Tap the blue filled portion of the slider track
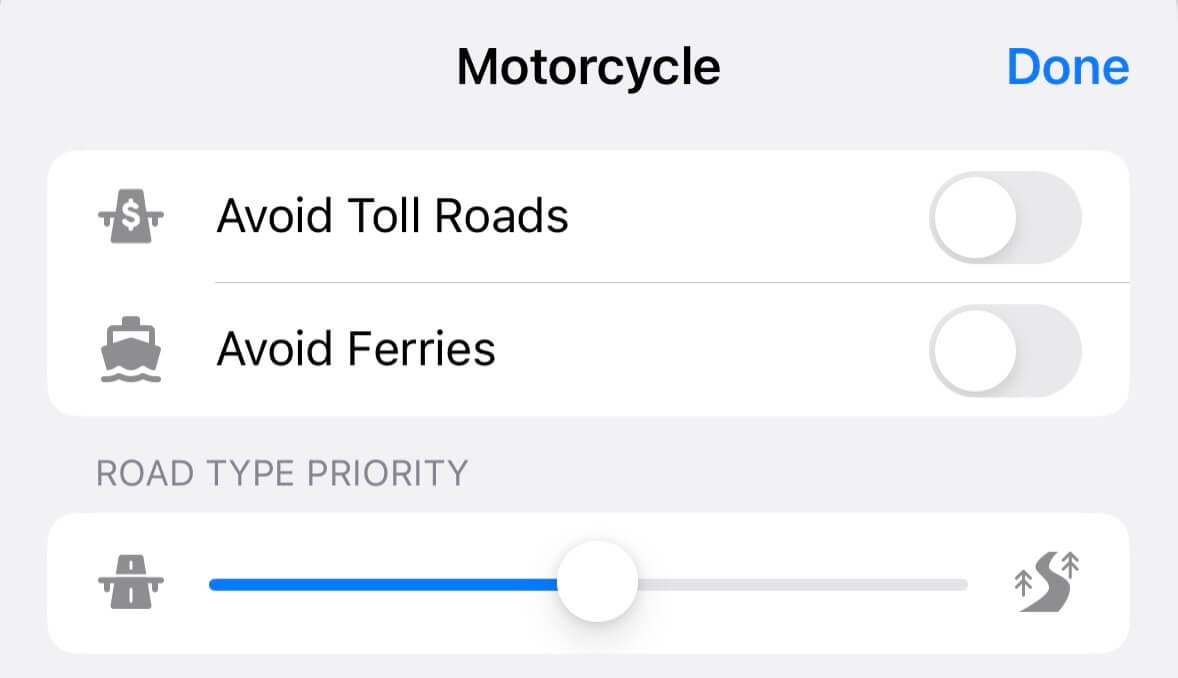This screenshot has height=678, width=1178. [390, 583]
